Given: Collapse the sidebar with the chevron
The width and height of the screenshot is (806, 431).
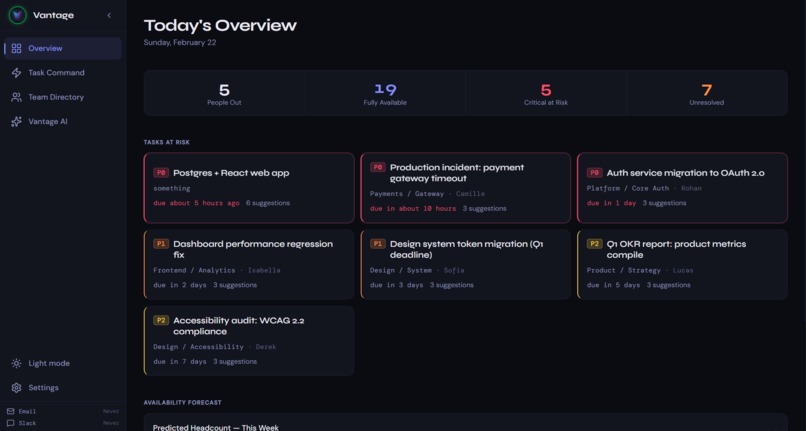Looking at the screenshot, I should pyautogui.click(x=109, y=15).
